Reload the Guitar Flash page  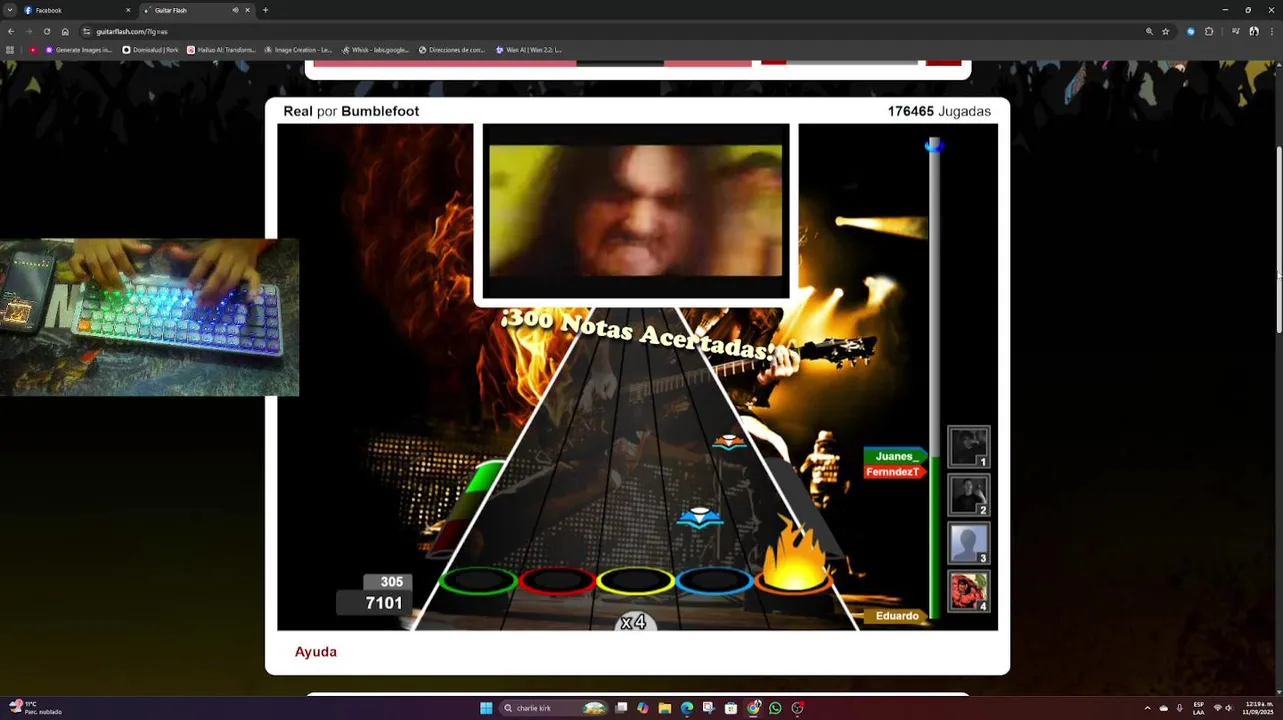tap(47, 31)
